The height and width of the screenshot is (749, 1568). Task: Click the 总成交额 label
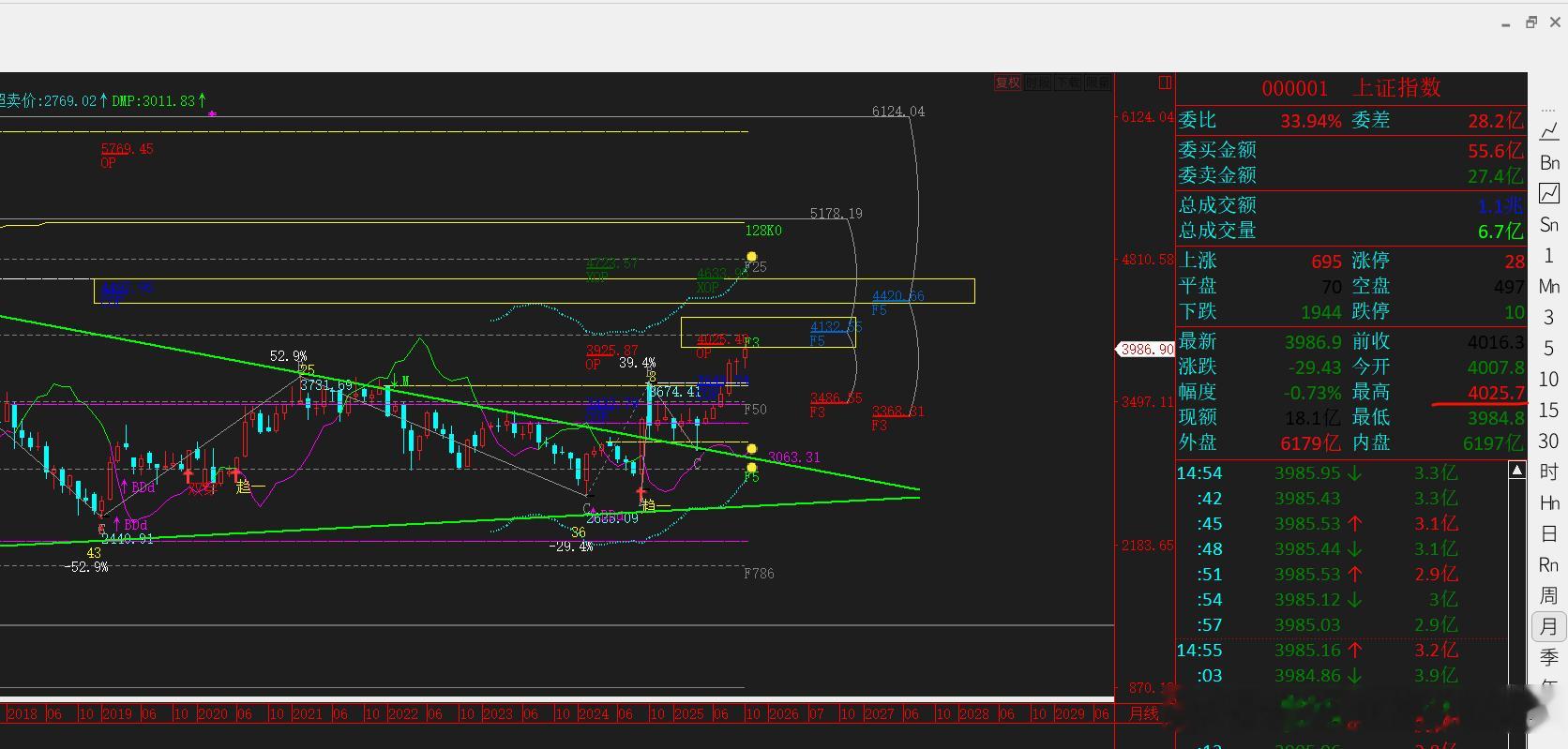[1217, 205]
